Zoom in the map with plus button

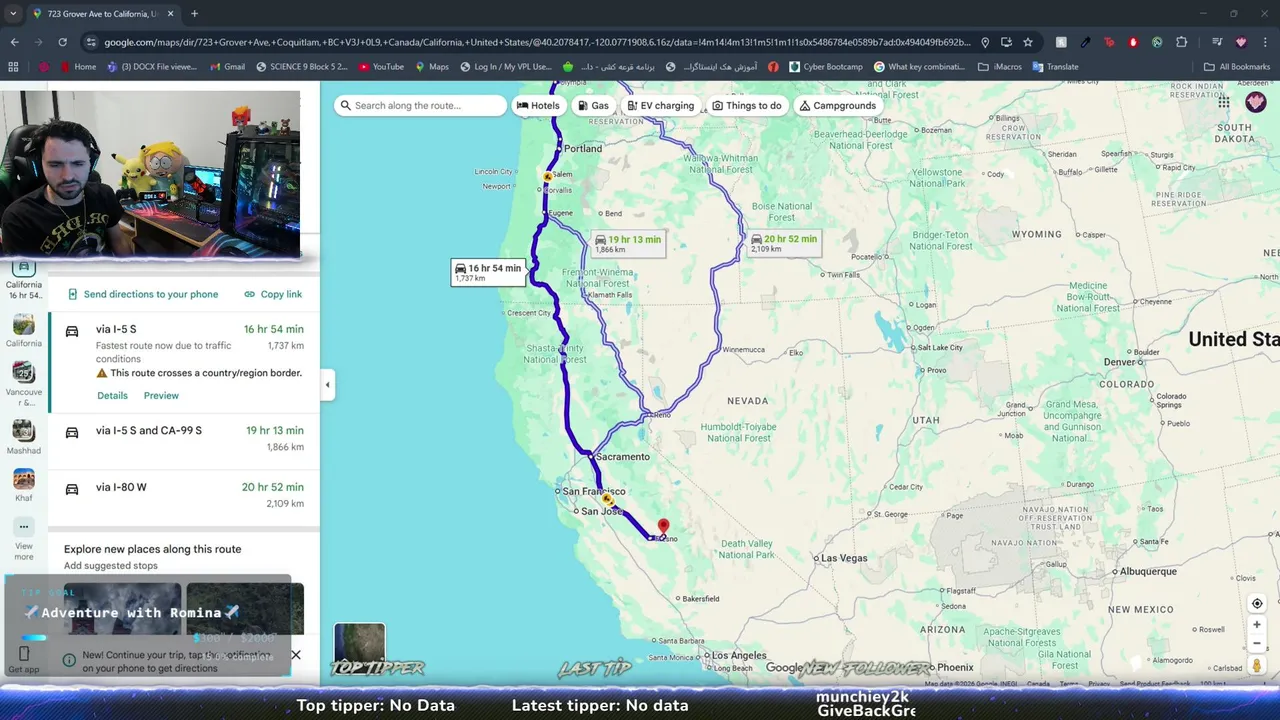click(1257, 625)
